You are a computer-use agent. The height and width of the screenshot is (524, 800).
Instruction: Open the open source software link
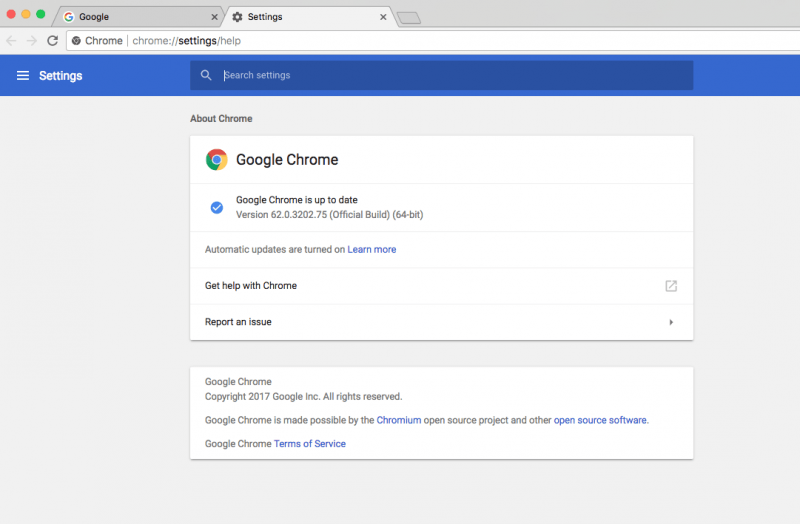600,420
